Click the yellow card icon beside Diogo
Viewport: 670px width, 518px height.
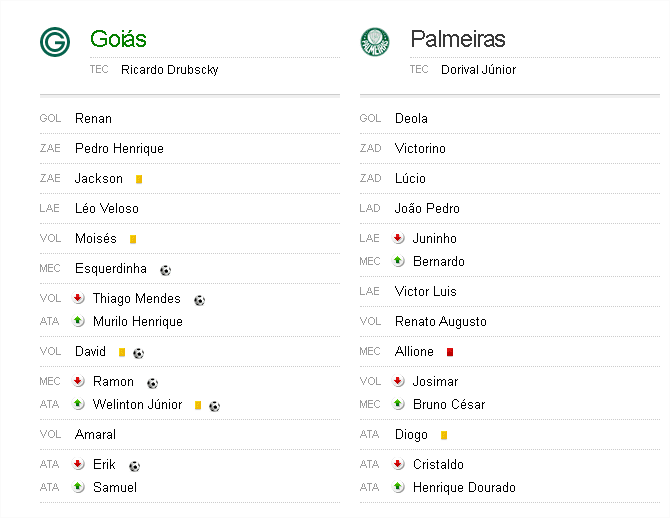tap(444, 435)
